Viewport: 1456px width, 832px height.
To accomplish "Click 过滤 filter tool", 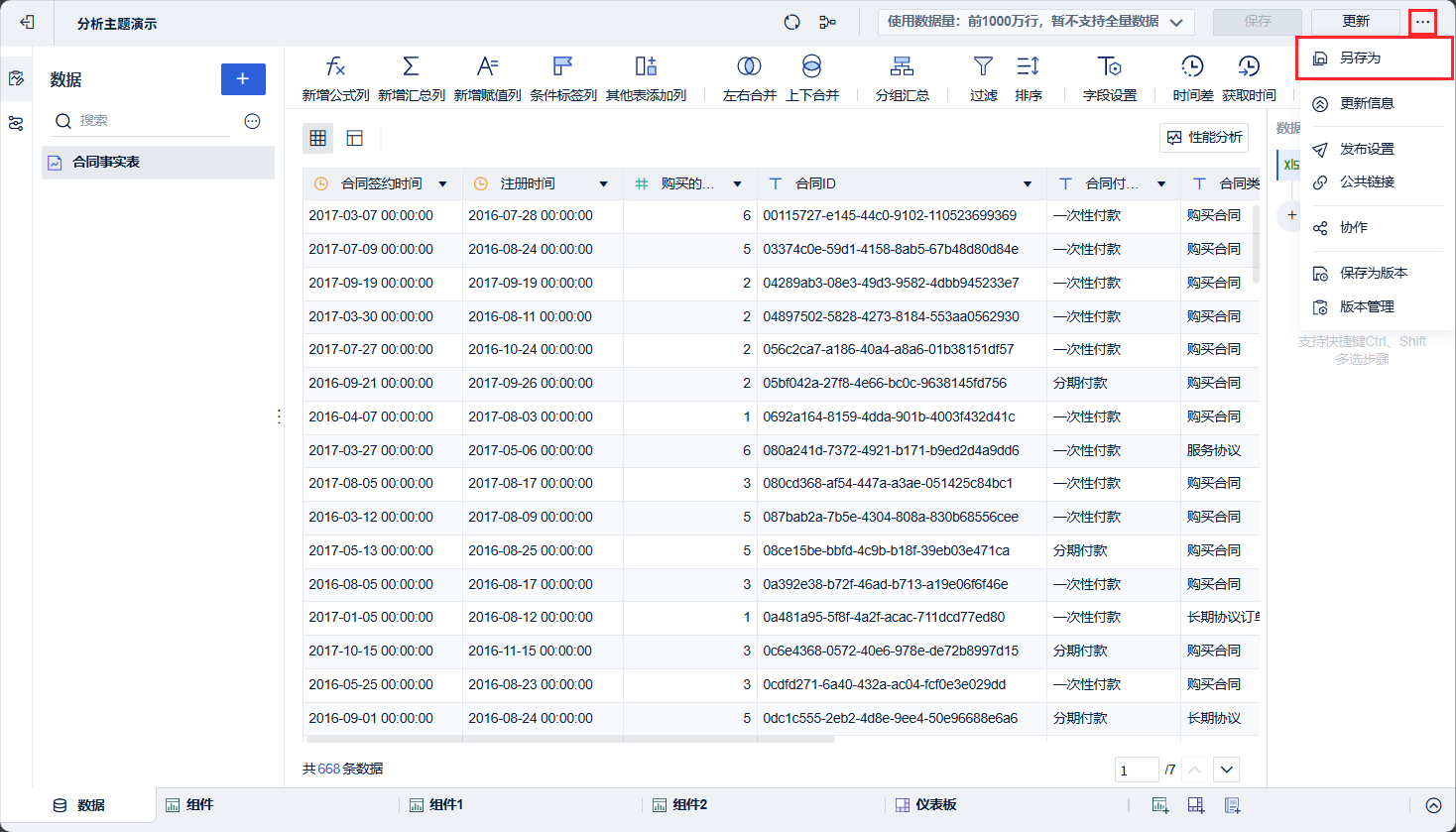I will click(x=983, y=78).
